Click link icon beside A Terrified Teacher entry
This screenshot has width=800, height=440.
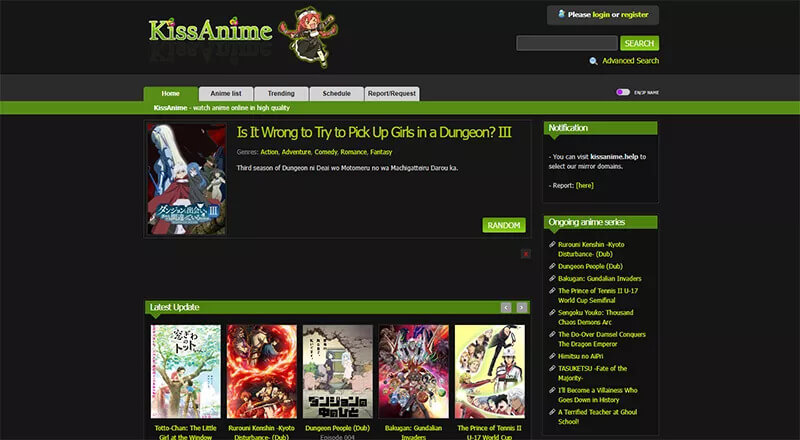(x=552, y=412)
